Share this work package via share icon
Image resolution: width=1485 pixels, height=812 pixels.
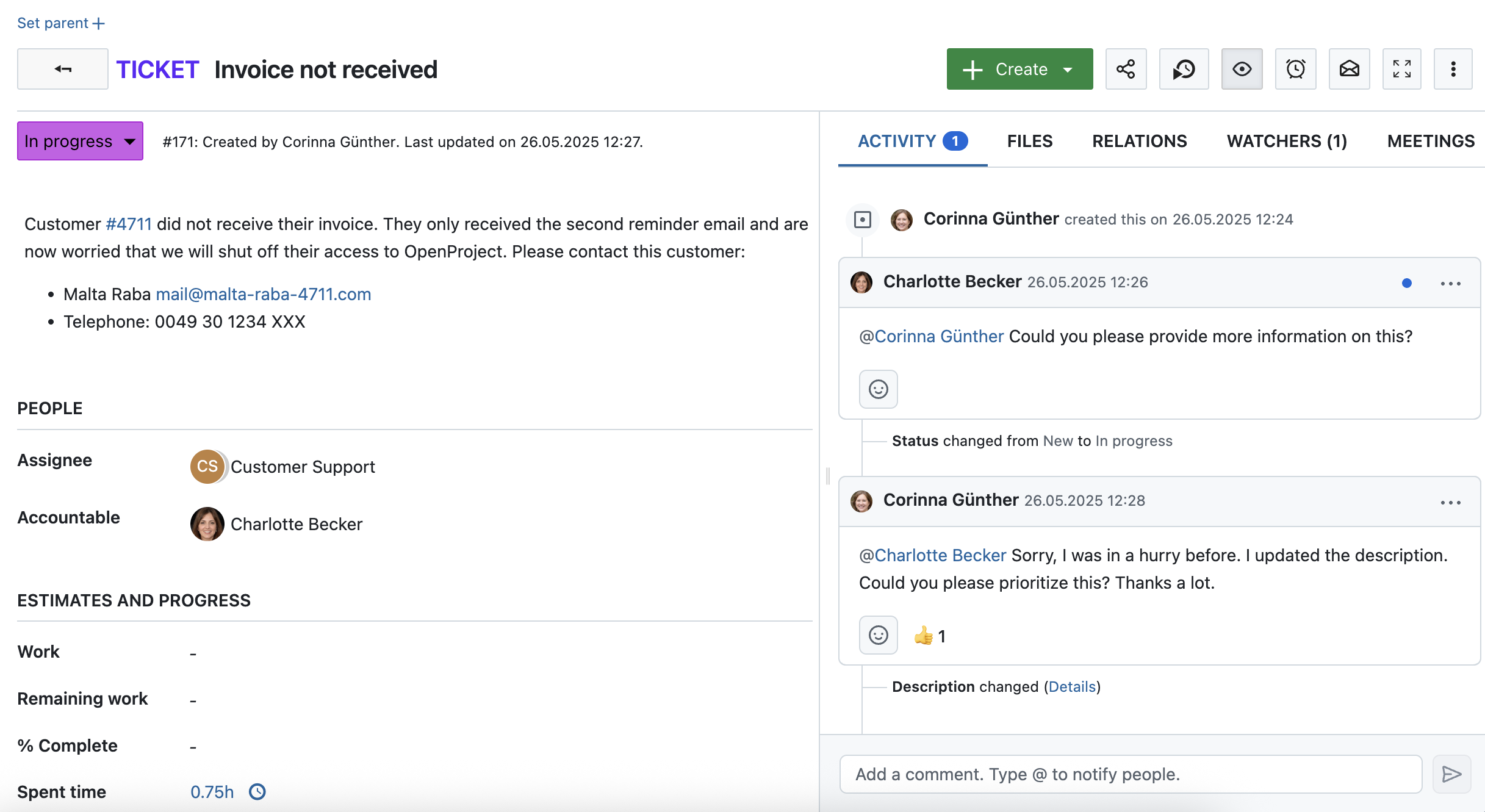[x=1126, y=69]
